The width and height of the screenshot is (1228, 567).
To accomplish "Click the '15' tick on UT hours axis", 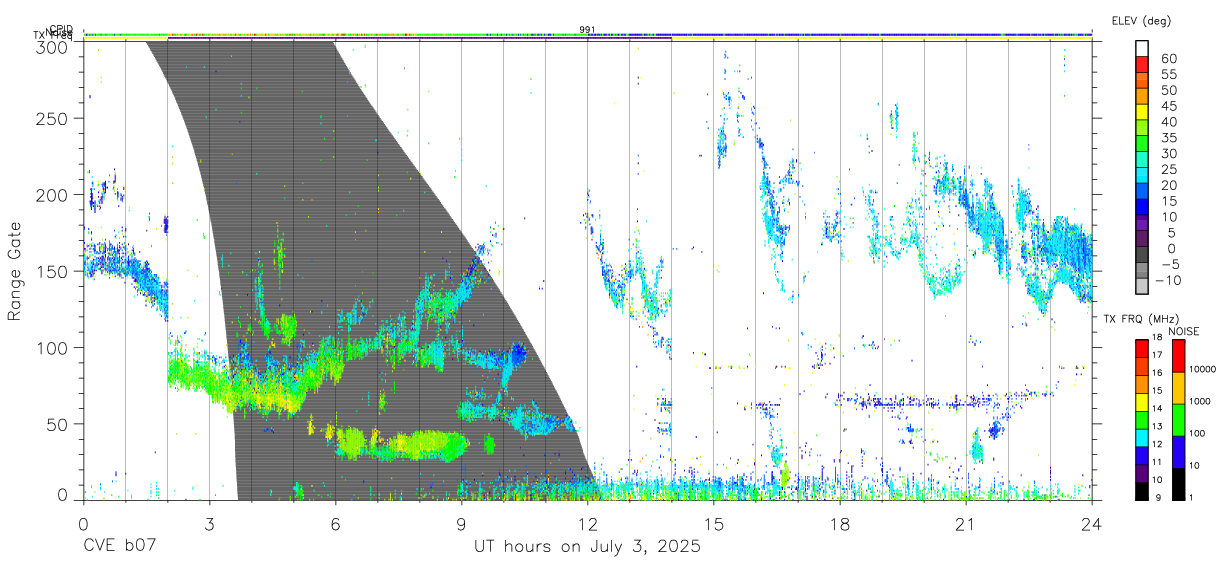I will tap(714, 525).
